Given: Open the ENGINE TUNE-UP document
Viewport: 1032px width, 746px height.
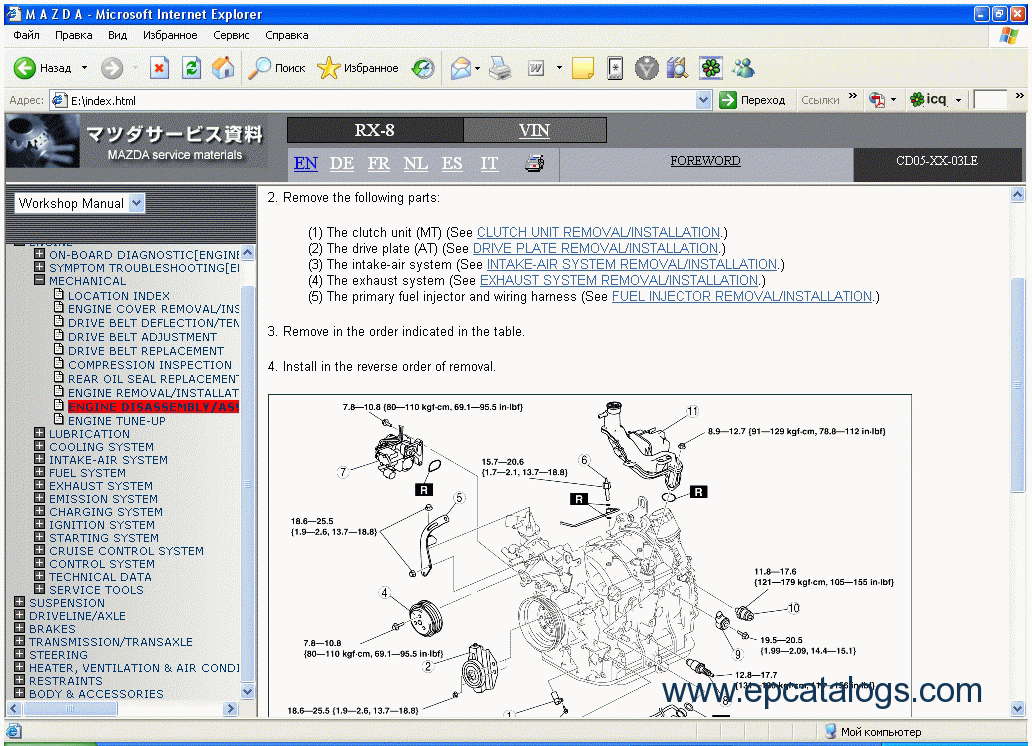Looking at the screenshot, I should click(117, 421).
